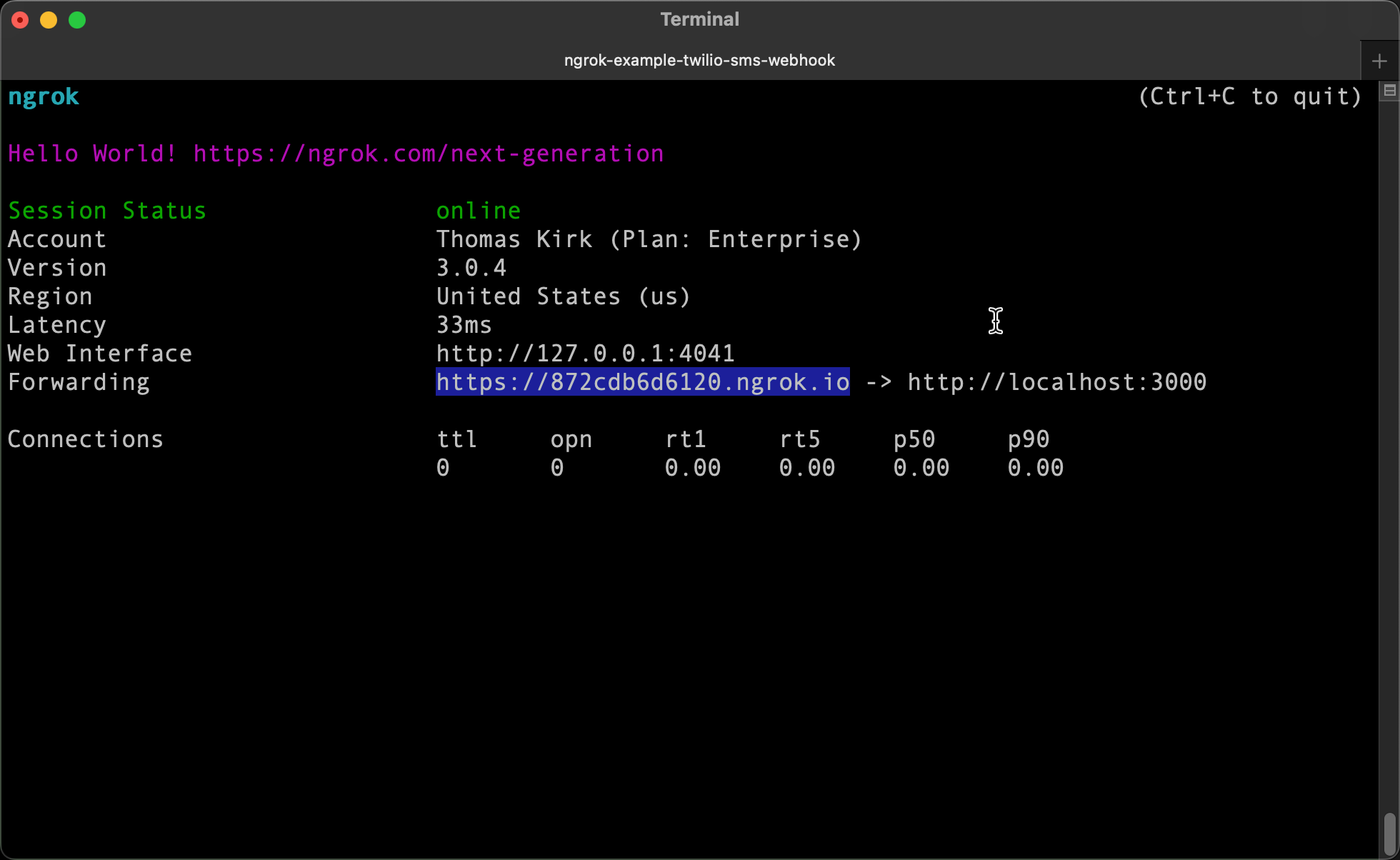This screenshot has height=860, width=1400.
Task: Click the 'Latency' label
Action: pos(57,325)
